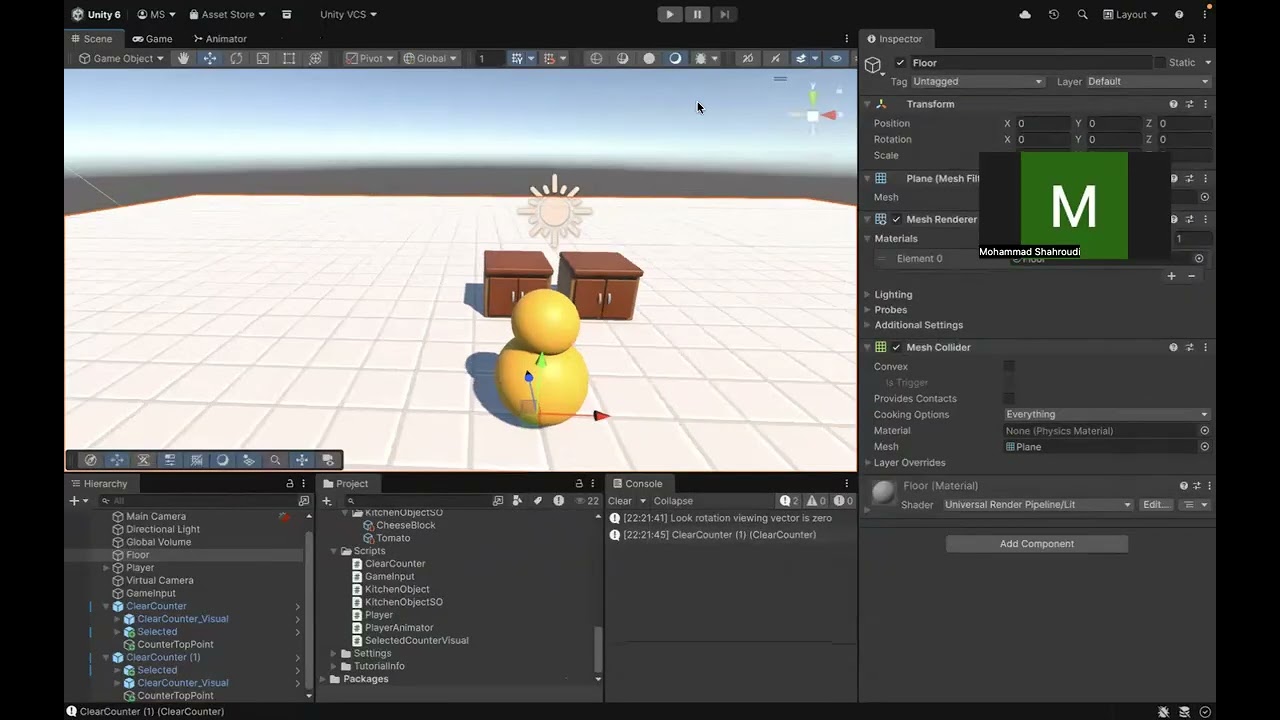
Task: Switch to the Animator tab
Action: [219, 38]
